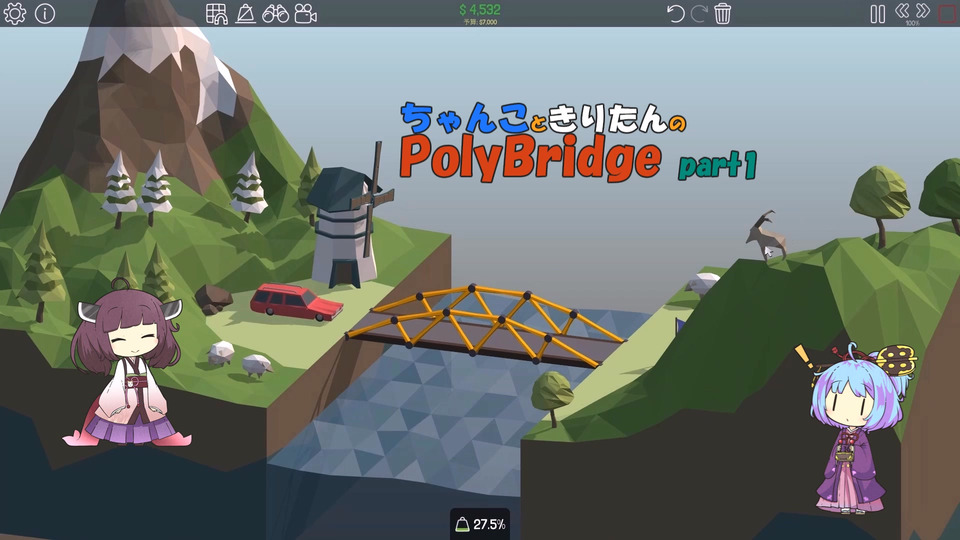The image size is (960, 540).
Task: Slow down simulation speed
Action: point(902,10)
